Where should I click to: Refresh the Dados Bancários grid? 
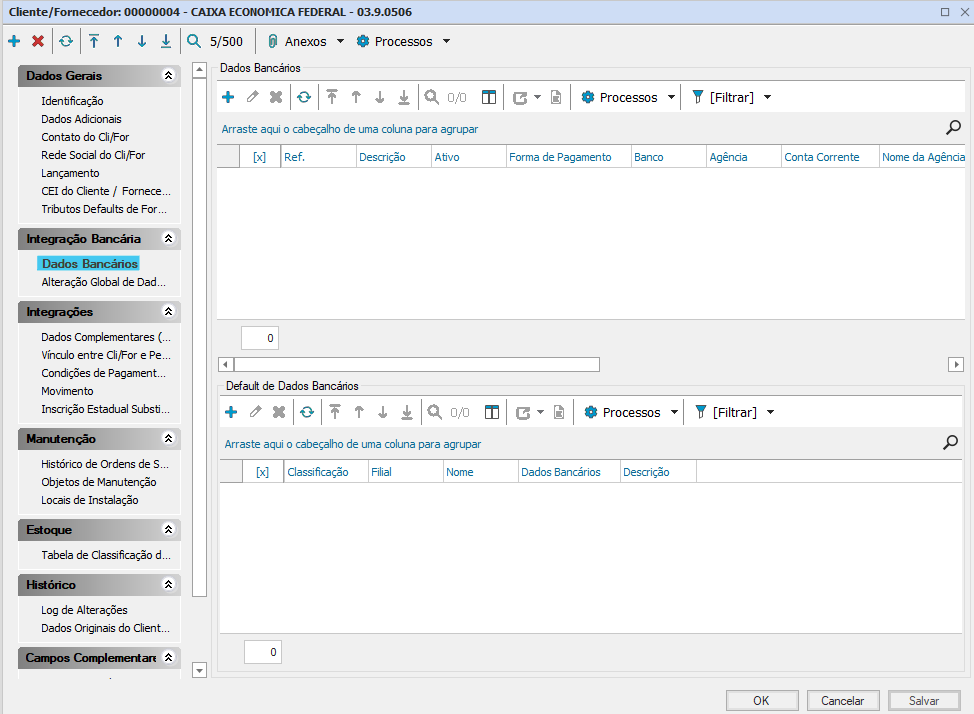pos(303,97)
